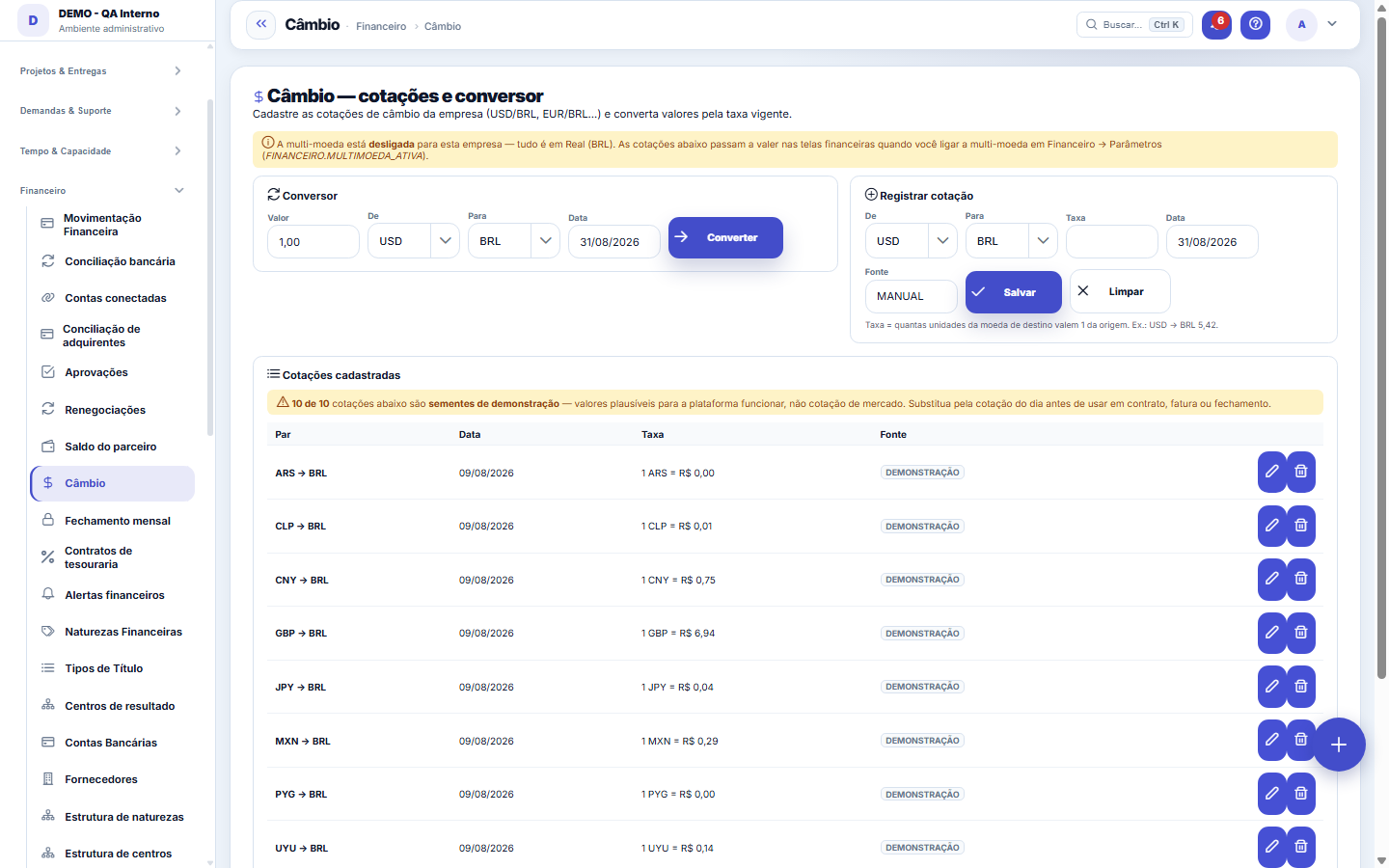
Task: Click the Converter button
Action: (x=725, y=237)
